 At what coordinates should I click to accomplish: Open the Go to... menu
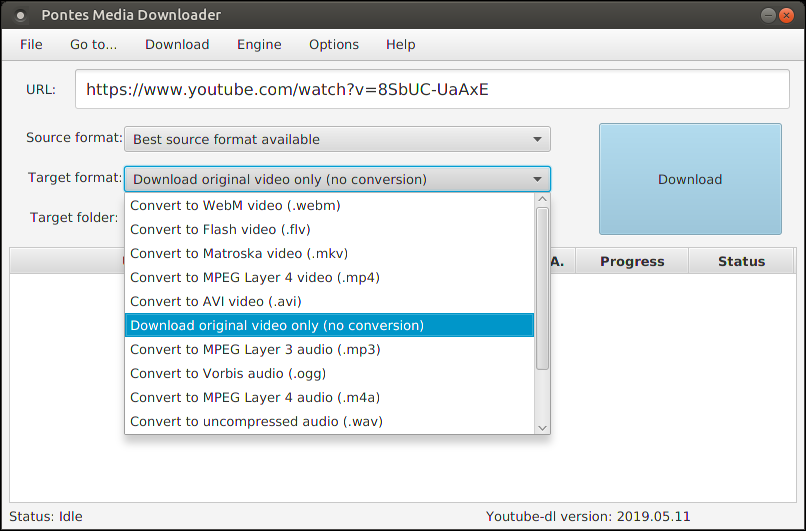click(x=93, y=44)
